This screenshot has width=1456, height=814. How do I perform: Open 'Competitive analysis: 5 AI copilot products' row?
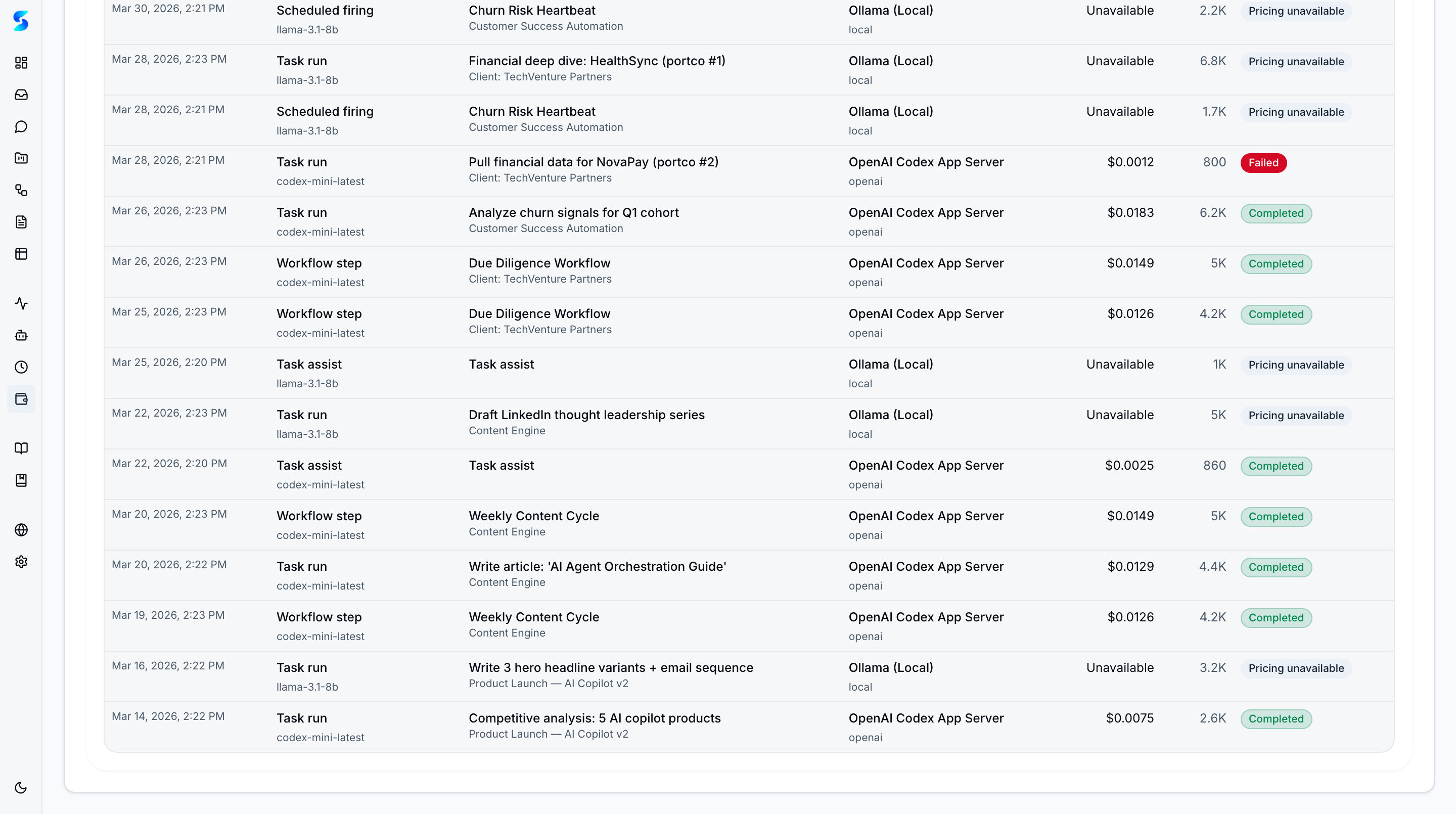tap(594, 718)
